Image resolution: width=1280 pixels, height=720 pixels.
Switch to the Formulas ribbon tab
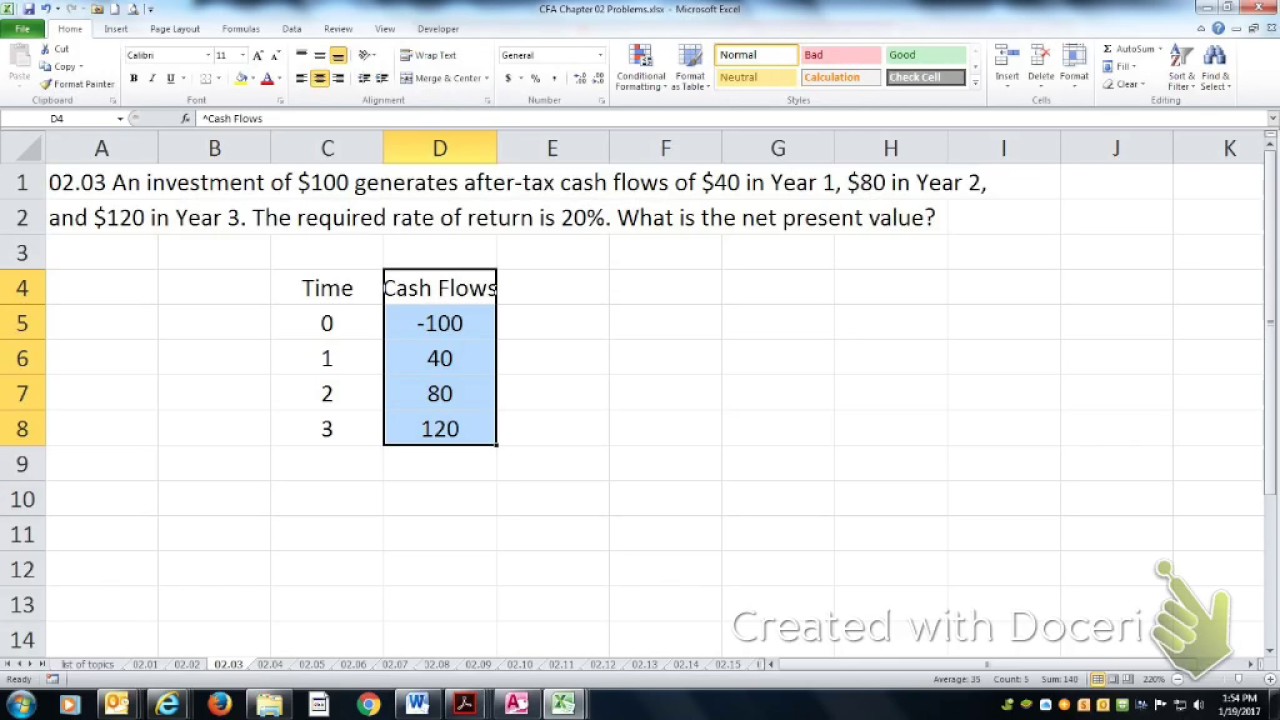point(241,29)
